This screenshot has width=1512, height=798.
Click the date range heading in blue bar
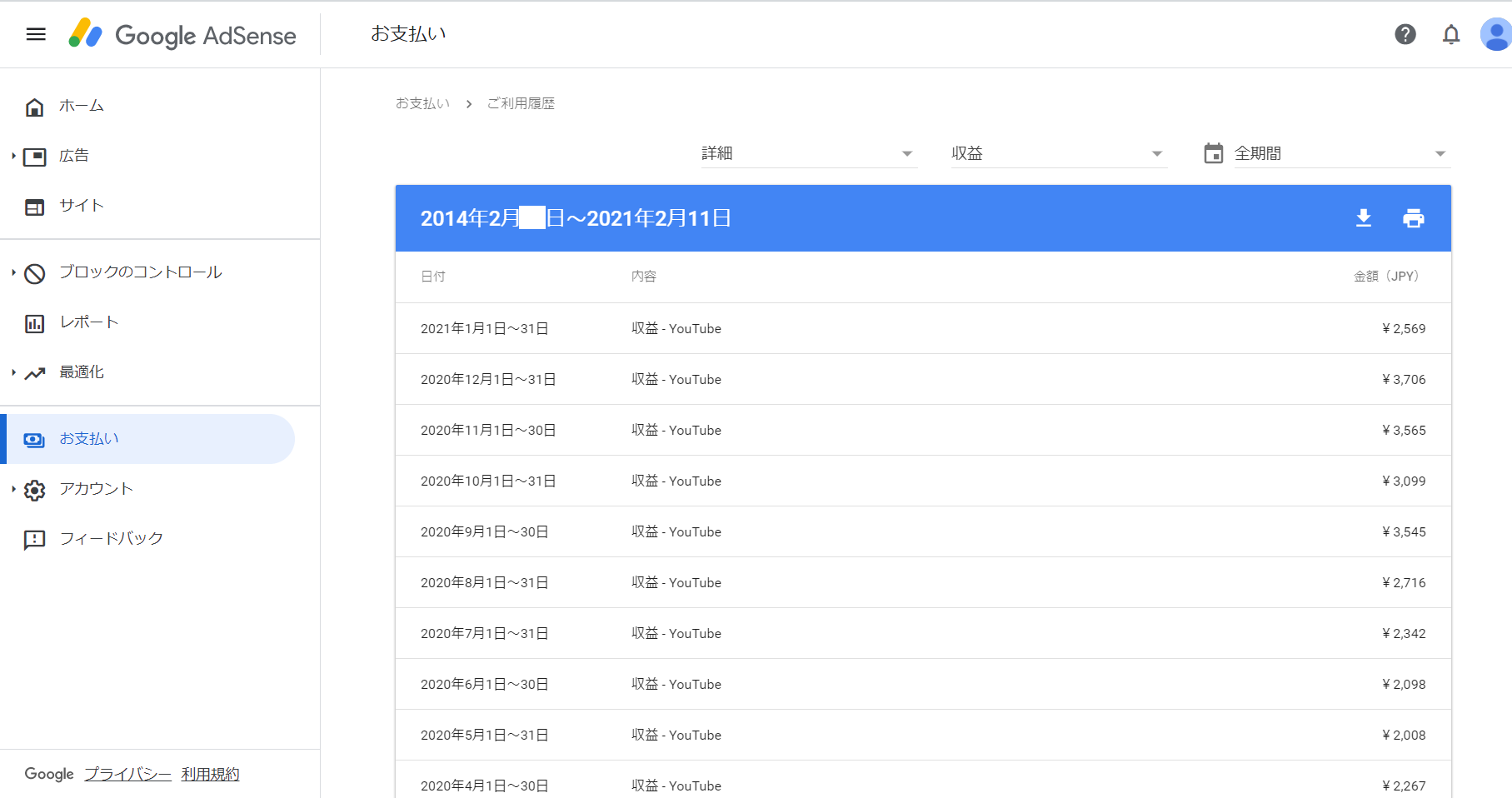pos(576,218)
